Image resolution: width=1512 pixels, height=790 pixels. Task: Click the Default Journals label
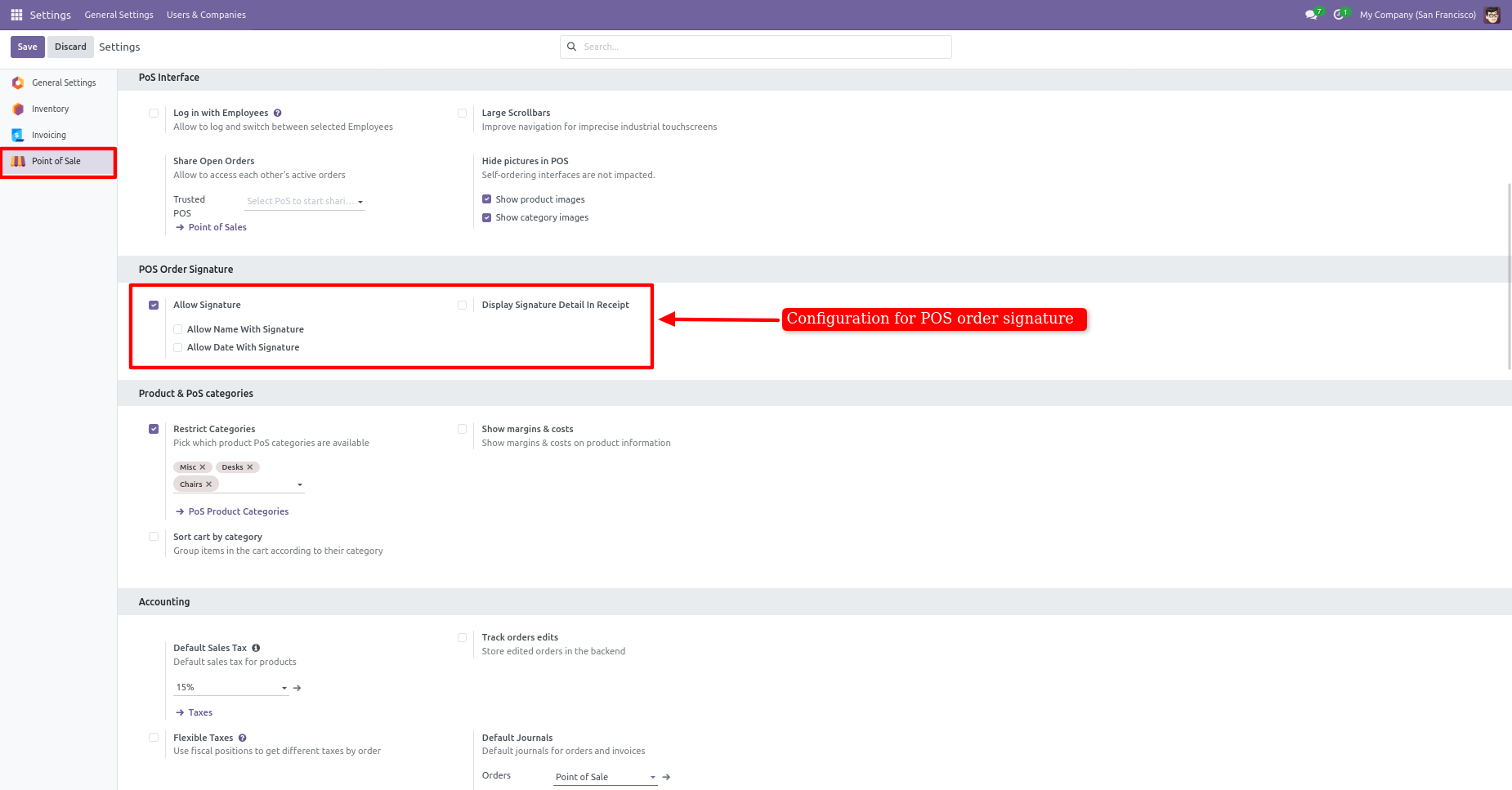click(x=517, y=738)
